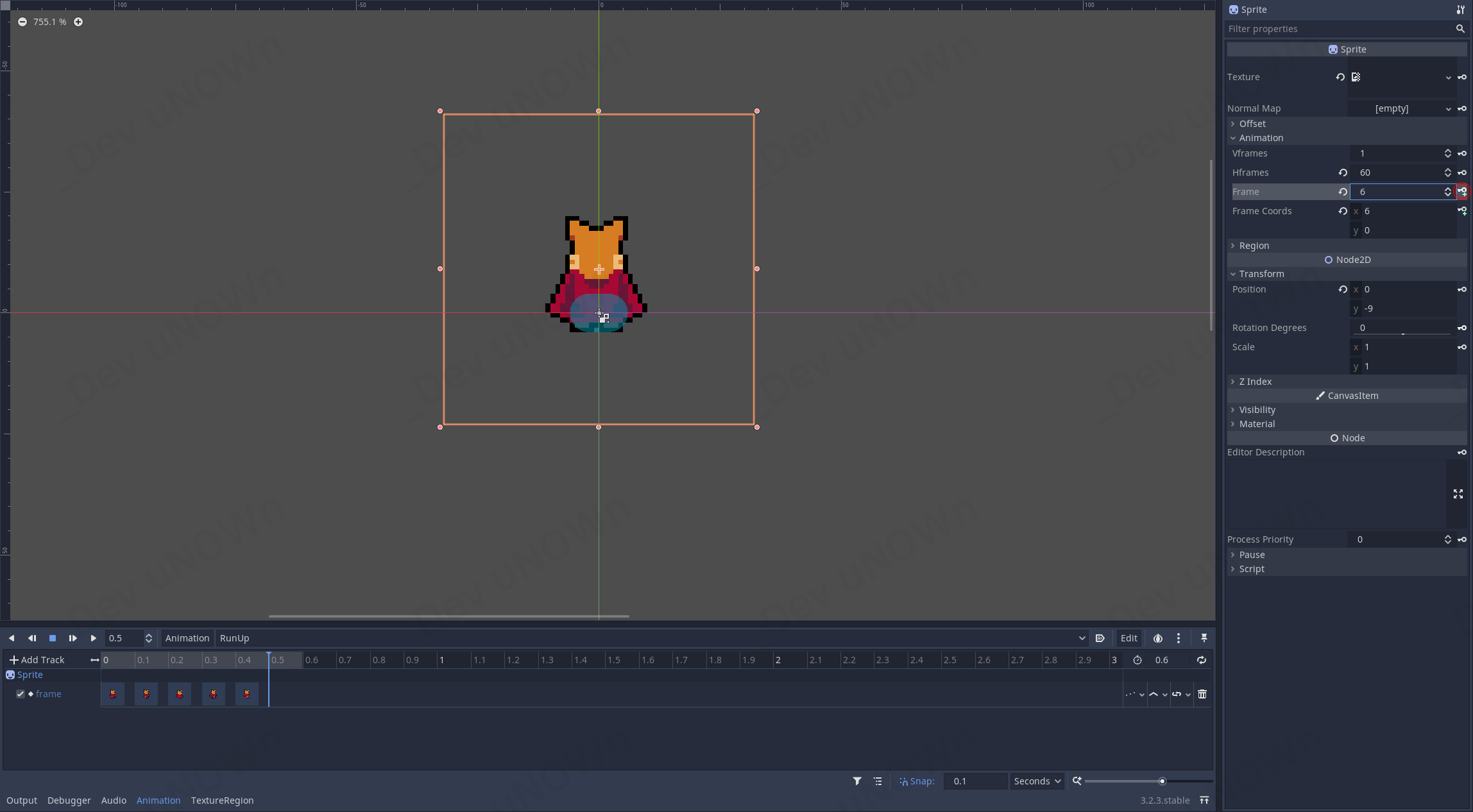Screen dimensions: 1473x812
Task: Stop the animation playback
Action: (53, 638)
